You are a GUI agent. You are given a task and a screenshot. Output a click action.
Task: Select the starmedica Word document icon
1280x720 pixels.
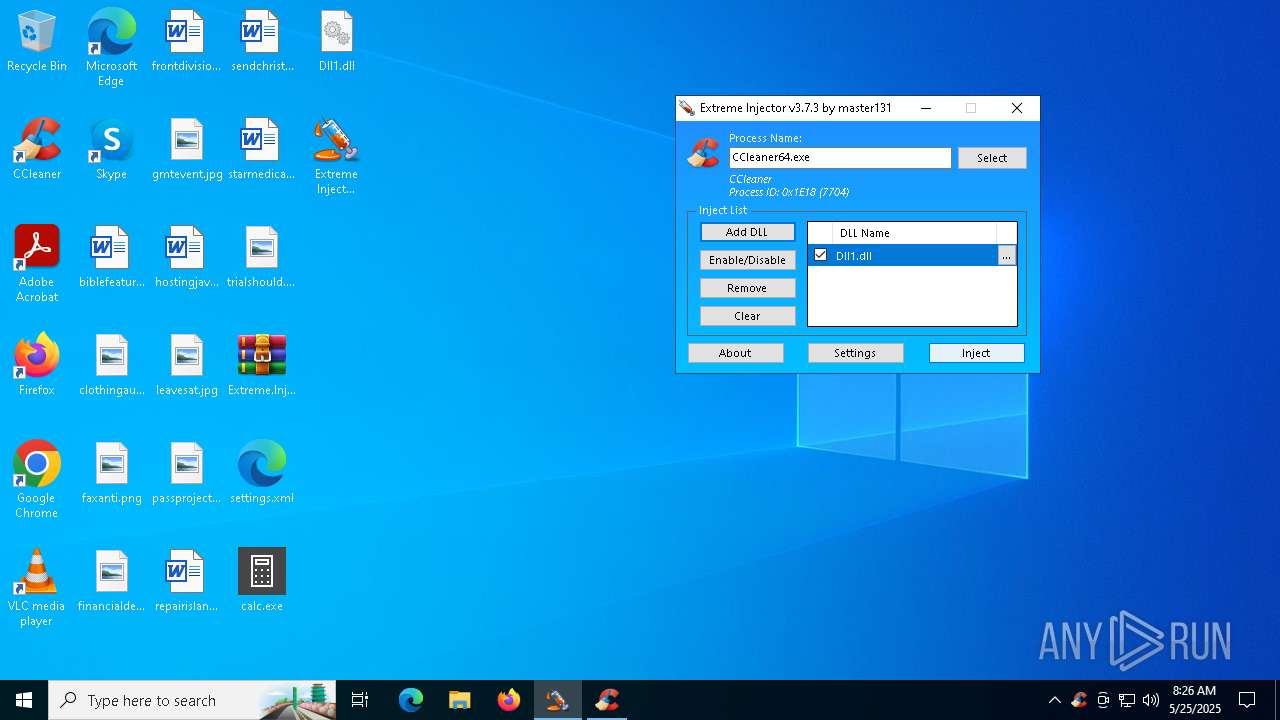(262, 150)
